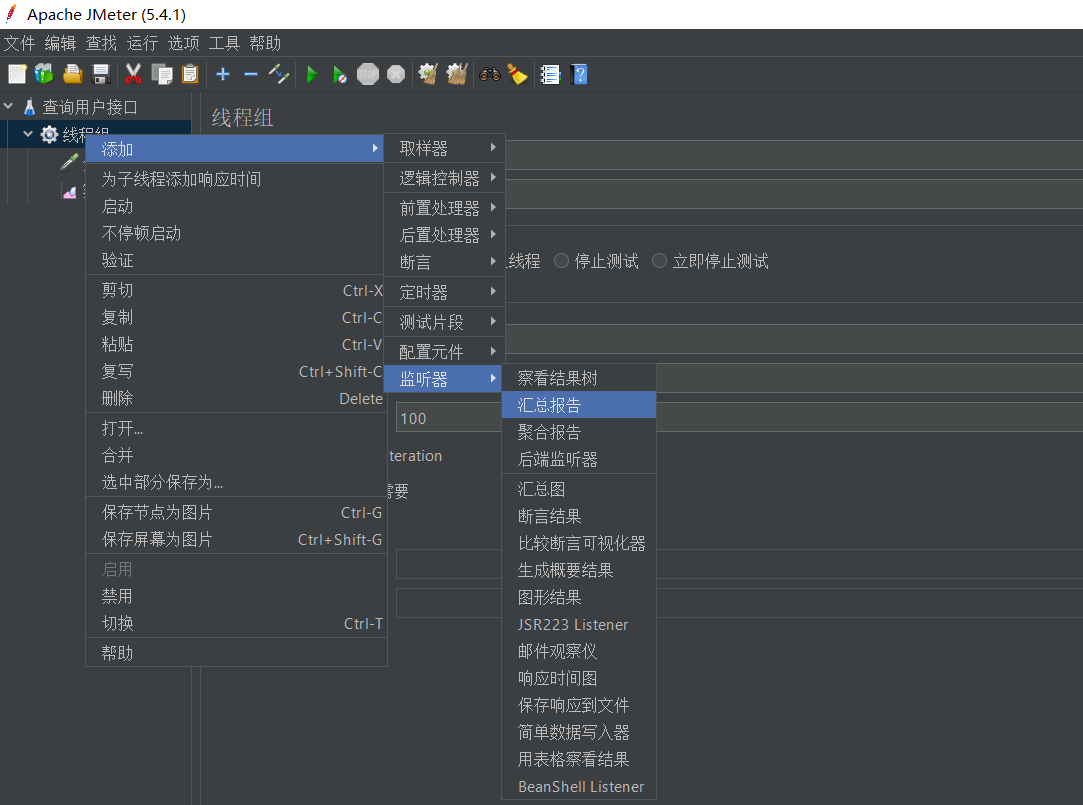Image resolution: width=1083 pixels, height=805 pixels.
Task: Click the Help question mark icon
Action: pos(579,74)
